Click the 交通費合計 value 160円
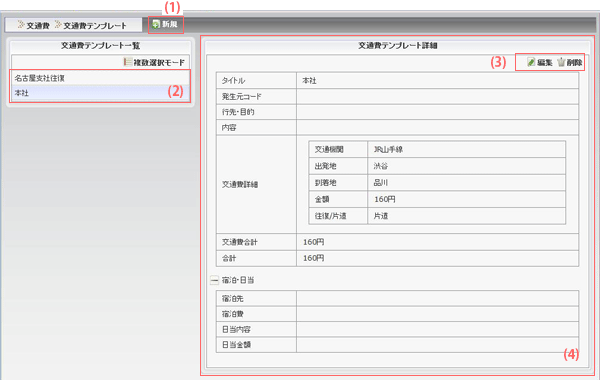The width and height of the screenshot is (600, 380). (313, 242)
